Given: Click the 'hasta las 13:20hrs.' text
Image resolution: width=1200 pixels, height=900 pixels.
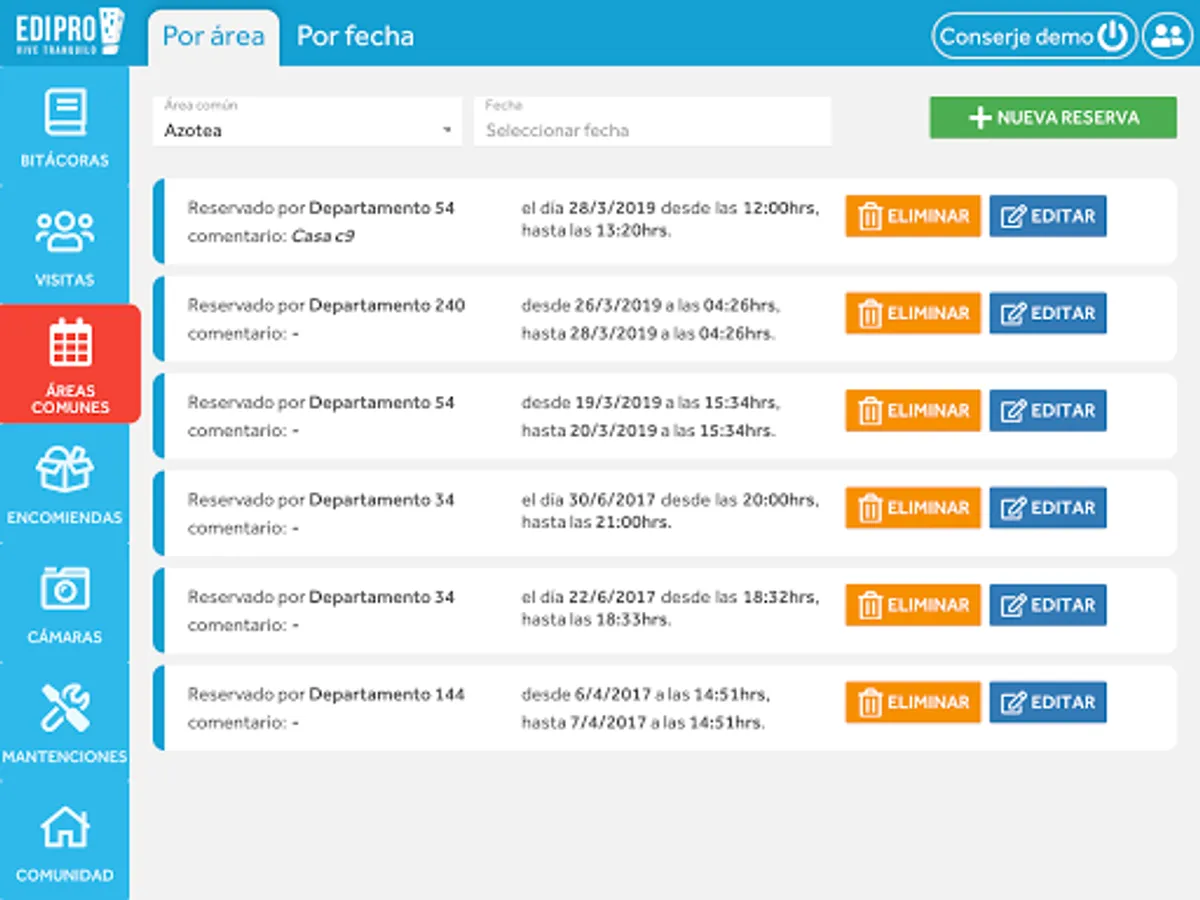Looking at the screenshot, I should click(596, 231).
